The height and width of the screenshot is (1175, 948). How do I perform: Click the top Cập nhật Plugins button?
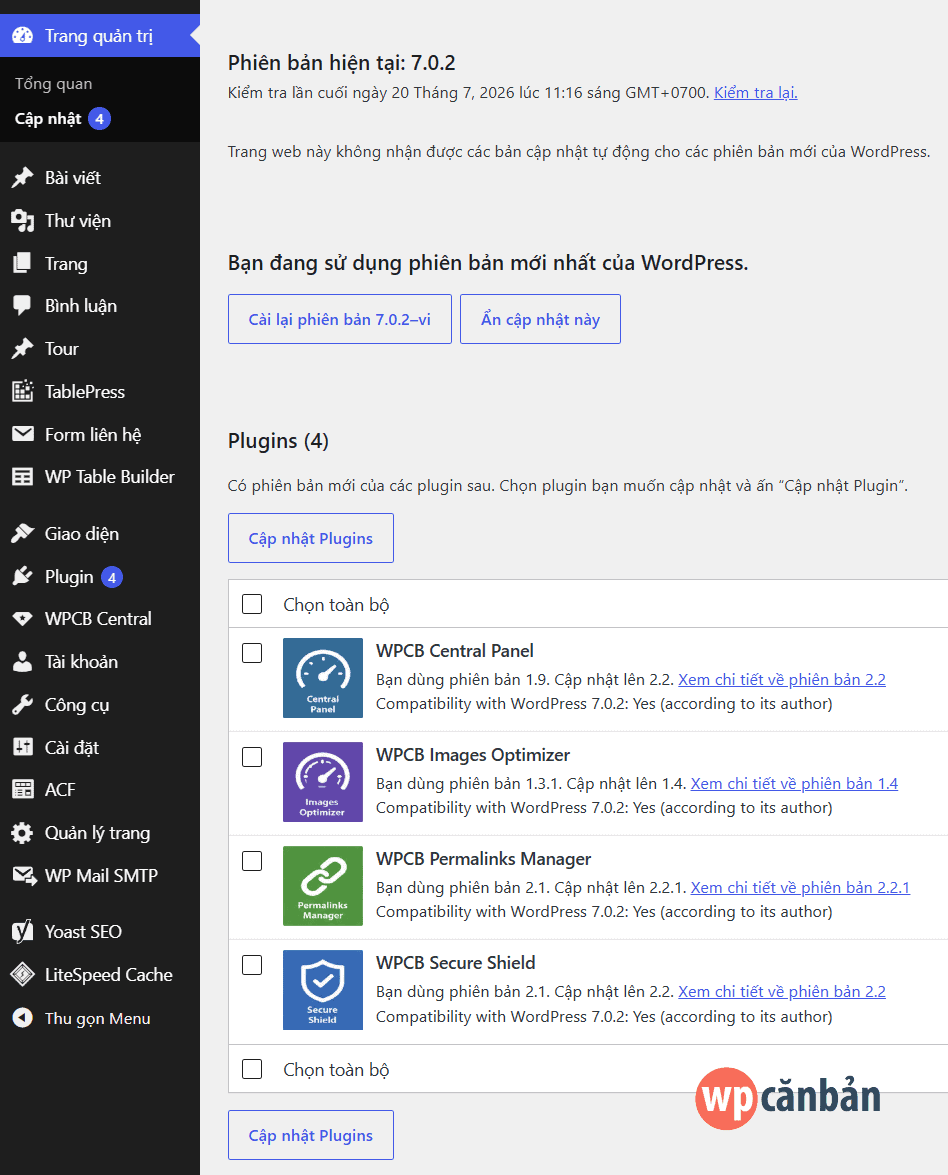click(311, 538)
